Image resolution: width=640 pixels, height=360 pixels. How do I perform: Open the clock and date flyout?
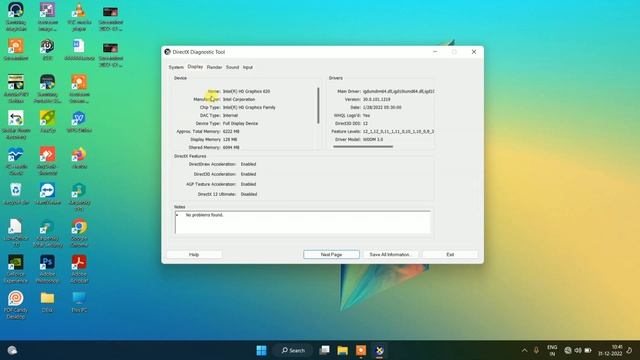(611, 350)
